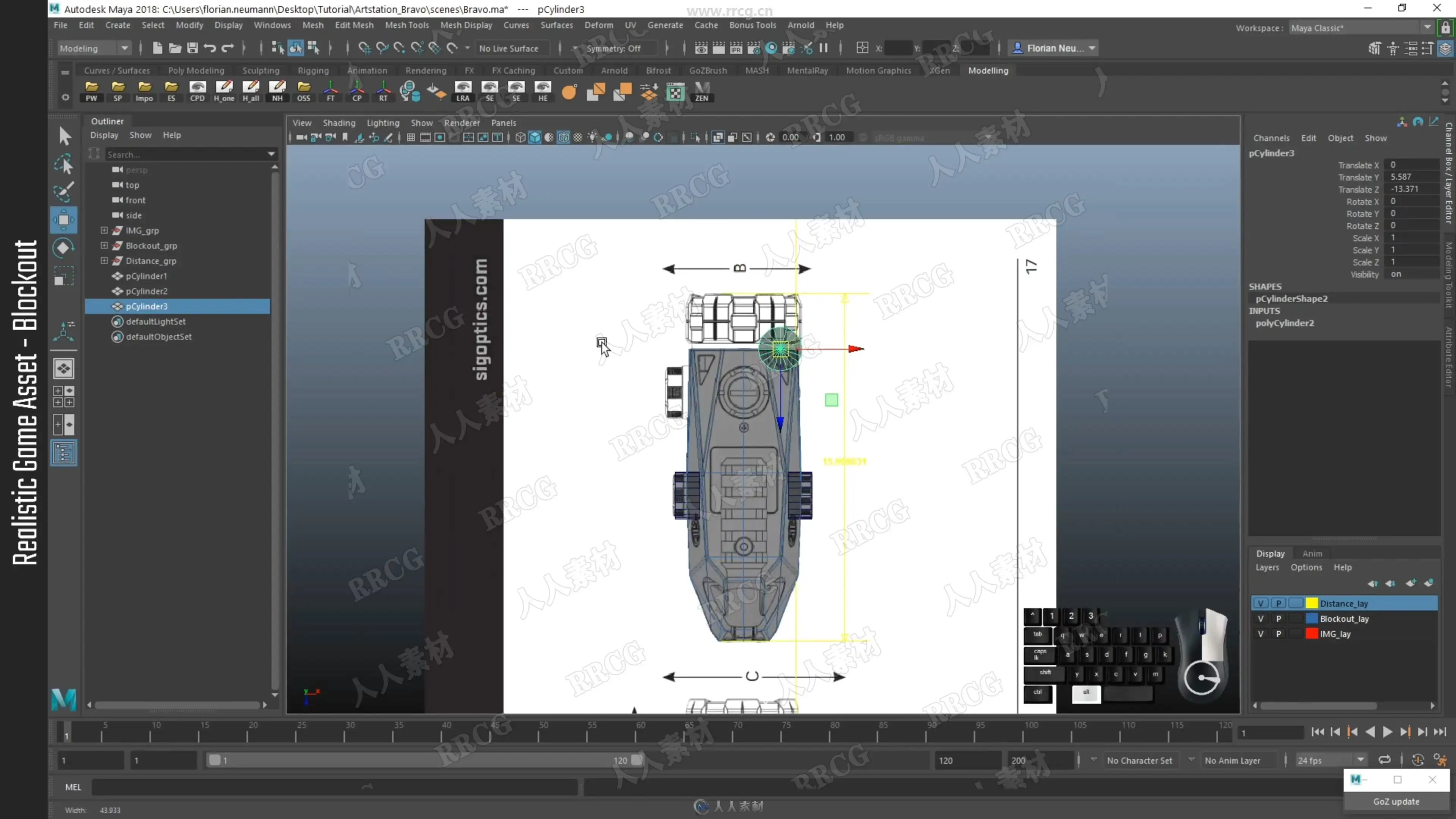Open the Outliner search filter dropdown
The height and width of the screenshot is (819, 1456).
[x=271, y=154]
